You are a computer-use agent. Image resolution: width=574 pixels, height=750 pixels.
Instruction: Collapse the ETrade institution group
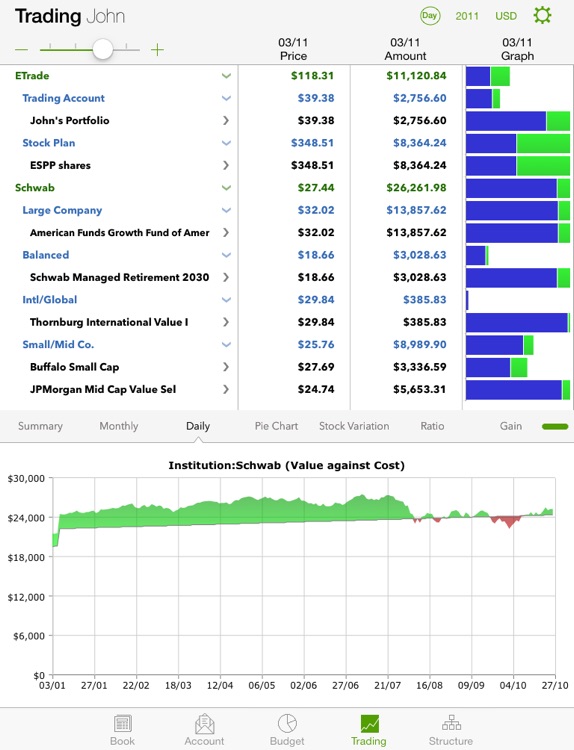[226, 76]
